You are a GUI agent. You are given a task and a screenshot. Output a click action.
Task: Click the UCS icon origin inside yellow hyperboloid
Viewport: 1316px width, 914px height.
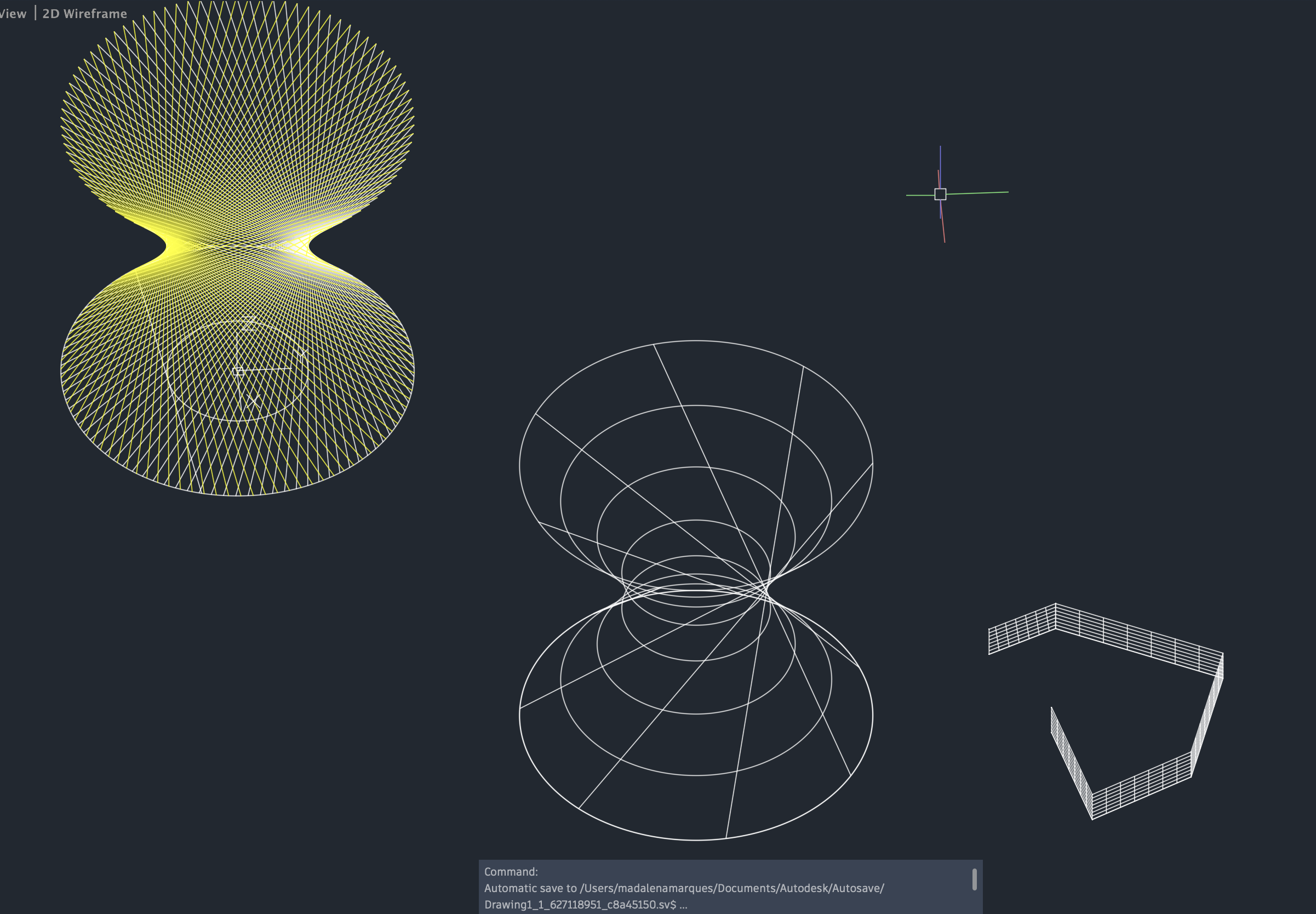[238, 371]
